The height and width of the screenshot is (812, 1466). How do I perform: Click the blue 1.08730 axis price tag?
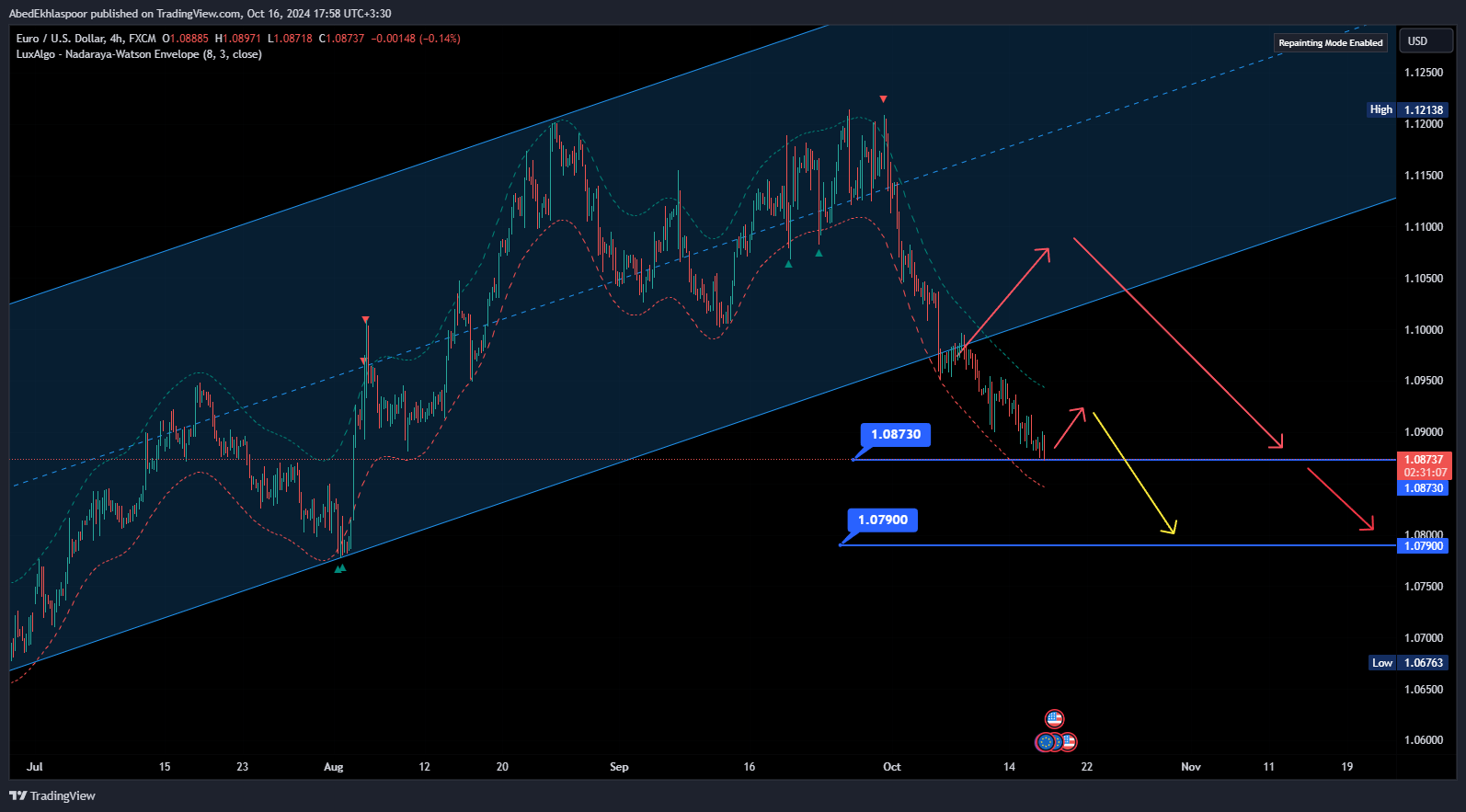1424,488
